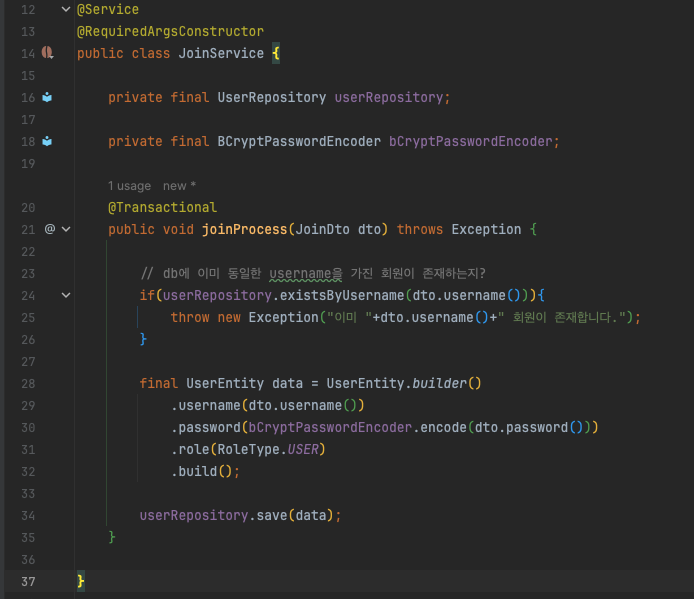
Task: Click the 'throw' keyword on line 25
Action: pos(190,317)
